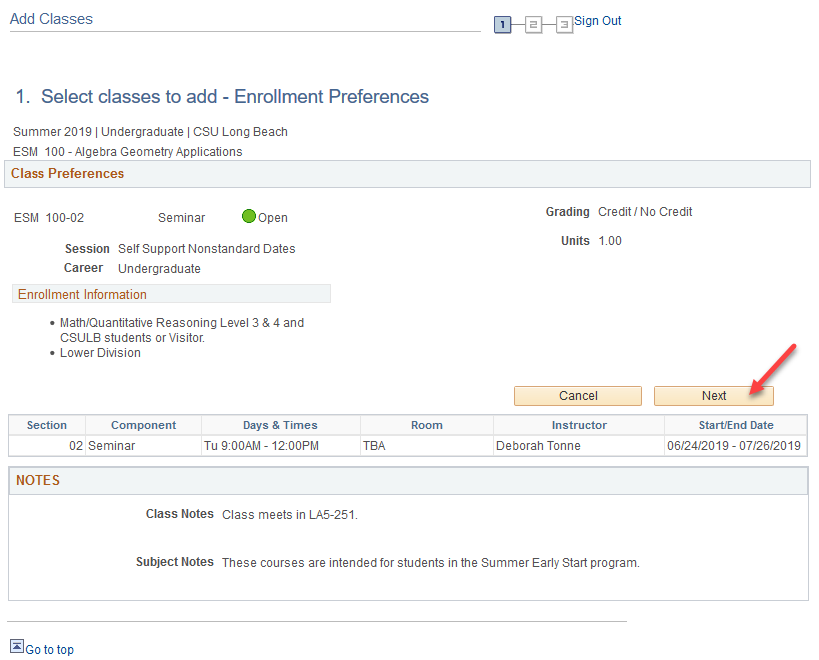Click step 2 progress indicator icon
The image size is (819, 660).
(x=533, y=25)
